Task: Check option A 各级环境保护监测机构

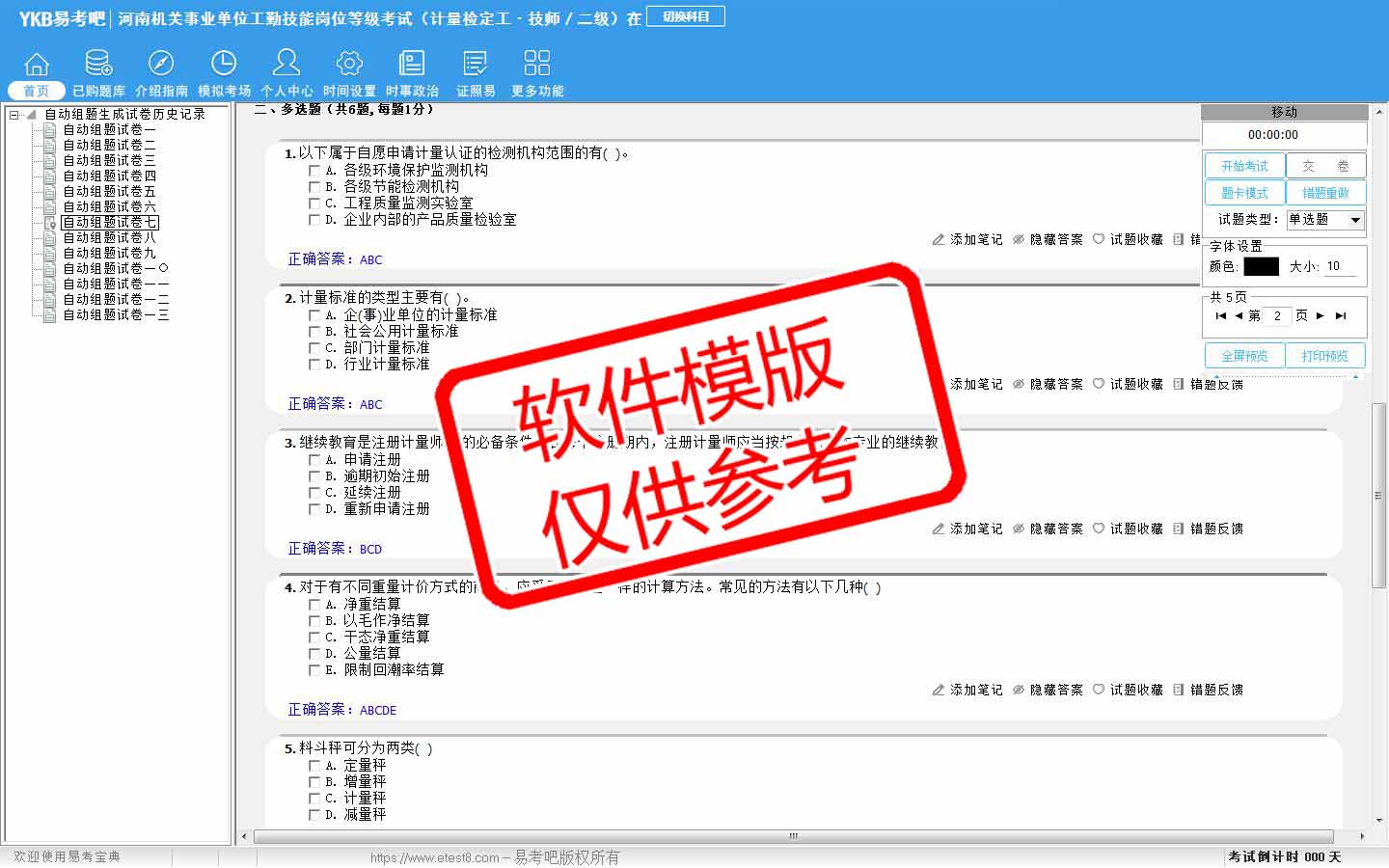Action: (x=314, y=171)
